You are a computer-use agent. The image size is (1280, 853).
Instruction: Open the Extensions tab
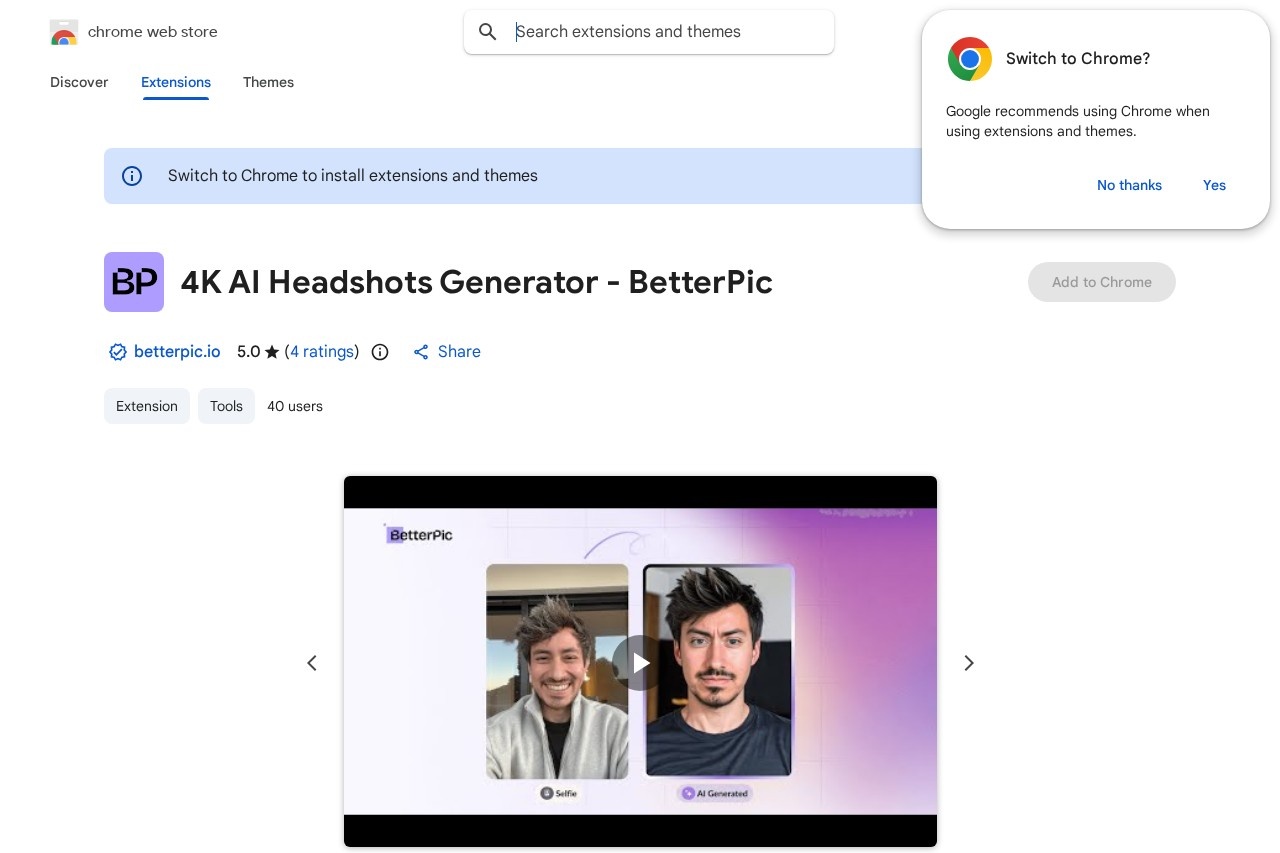176,83
